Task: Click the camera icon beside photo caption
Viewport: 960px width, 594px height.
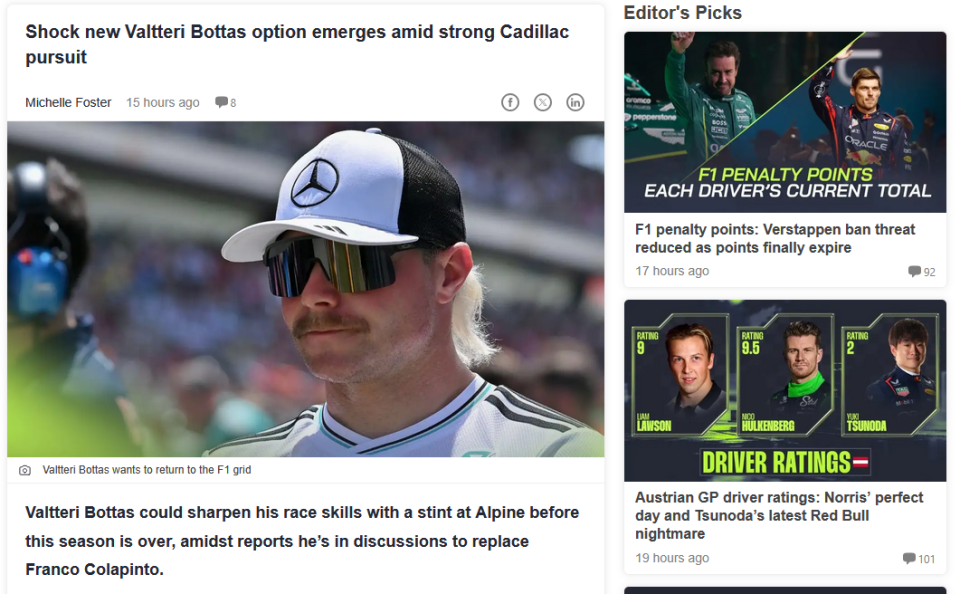Action: click(x=24, y=470)
